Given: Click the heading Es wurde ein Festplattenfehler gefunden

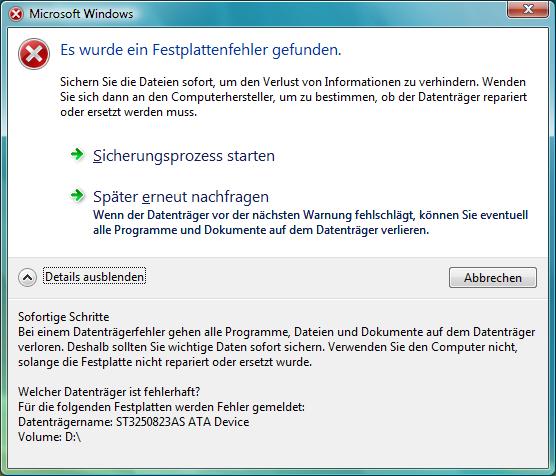Looking at the screenshot, I should 201,50.
